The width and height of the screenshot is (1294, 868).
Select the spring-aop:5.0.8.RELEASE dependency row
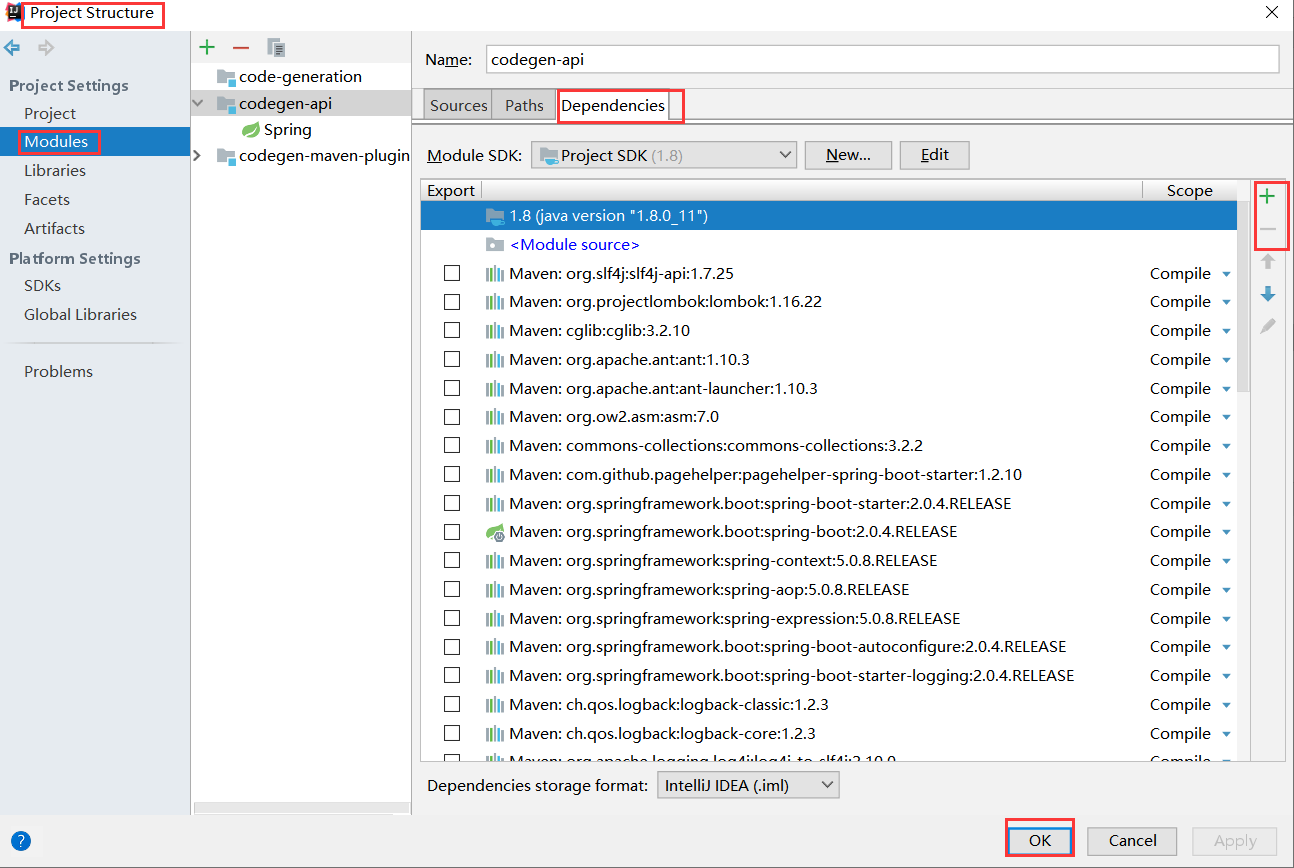click(829, 589)
